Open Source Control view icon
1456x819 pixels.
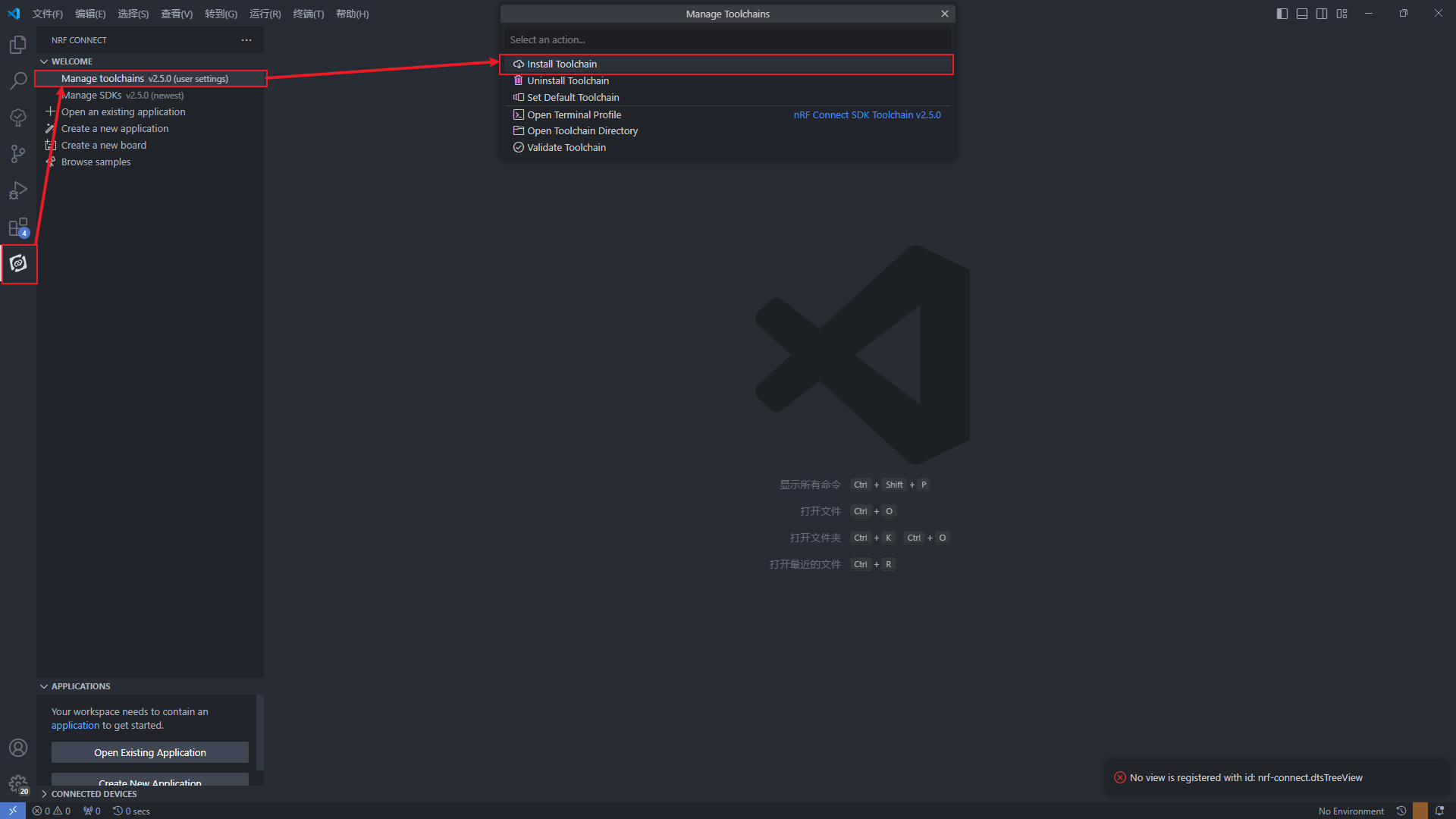[x=18, y=154]
